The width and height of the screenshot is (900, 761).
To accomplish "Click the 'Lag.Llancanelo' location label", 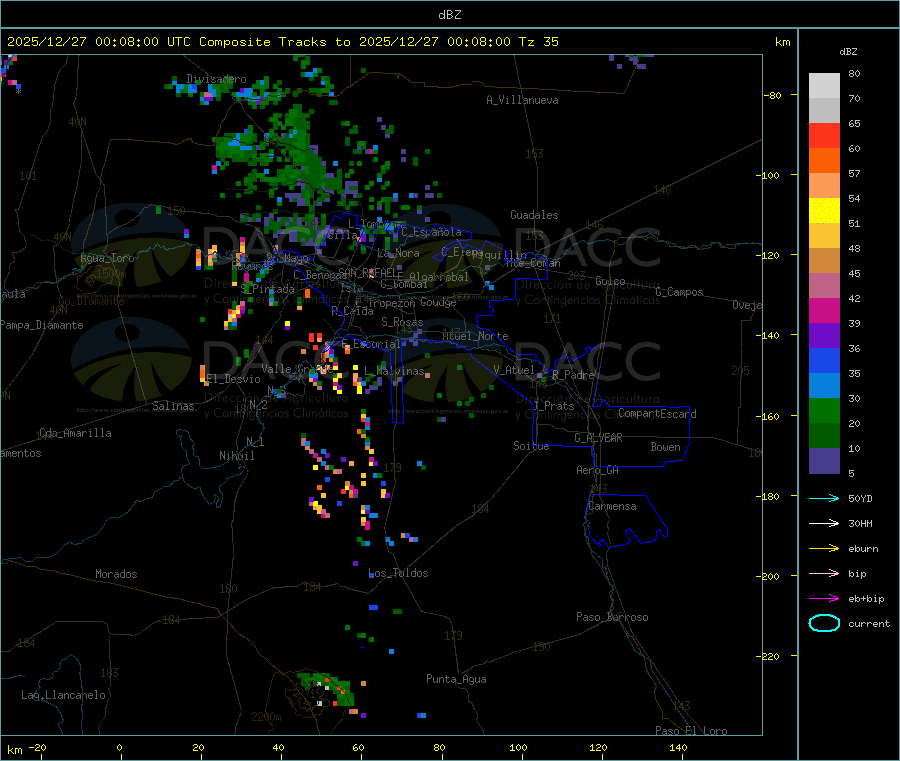I will coord(64,695).
